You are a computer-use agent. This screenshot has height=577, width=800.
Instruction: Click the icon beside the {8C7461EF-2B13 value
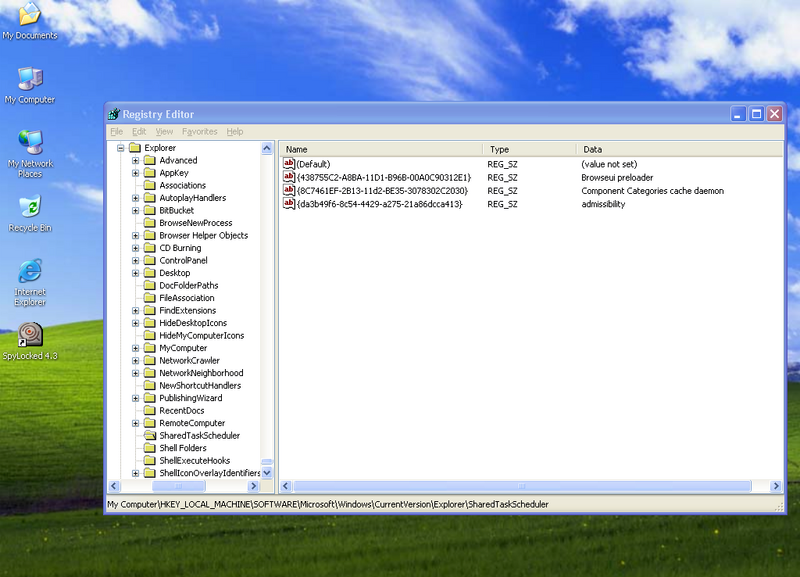point(289,190)
